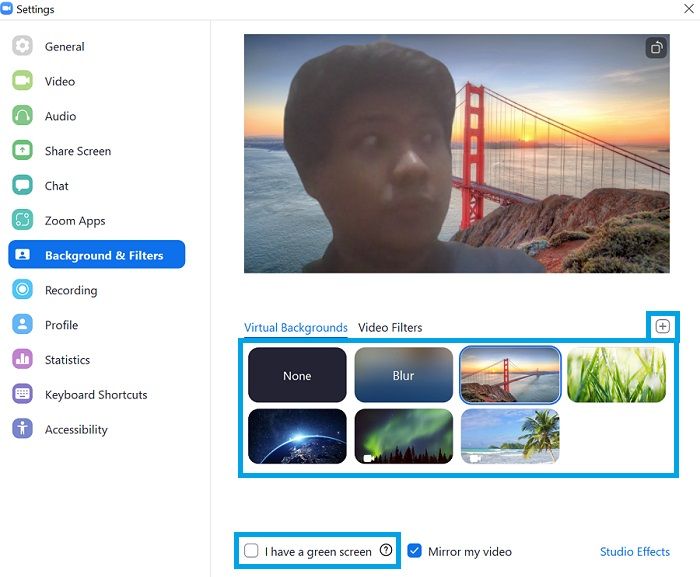Add a new virtual background with plus icon

[662, 326]
